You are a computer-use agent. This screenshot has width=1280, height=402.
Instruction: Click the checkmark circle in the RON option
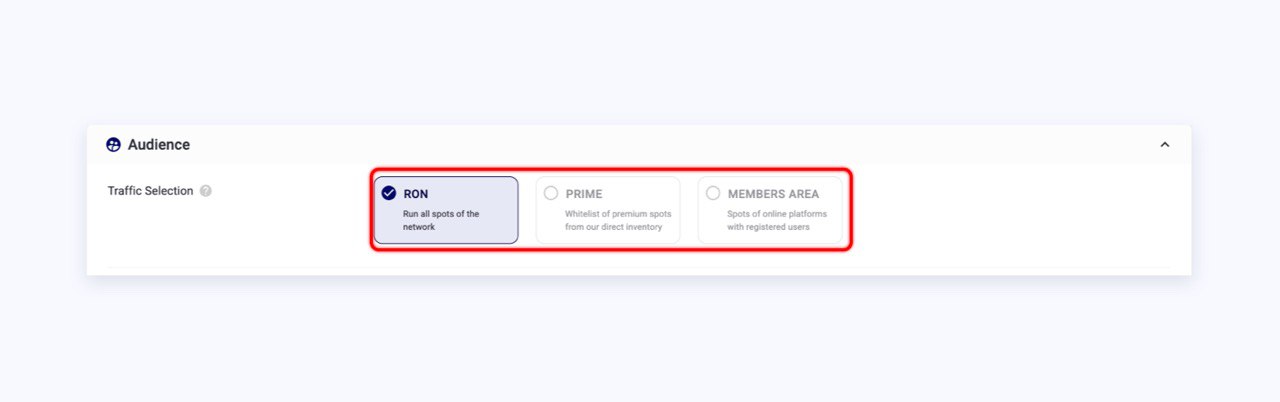(389, 193)
